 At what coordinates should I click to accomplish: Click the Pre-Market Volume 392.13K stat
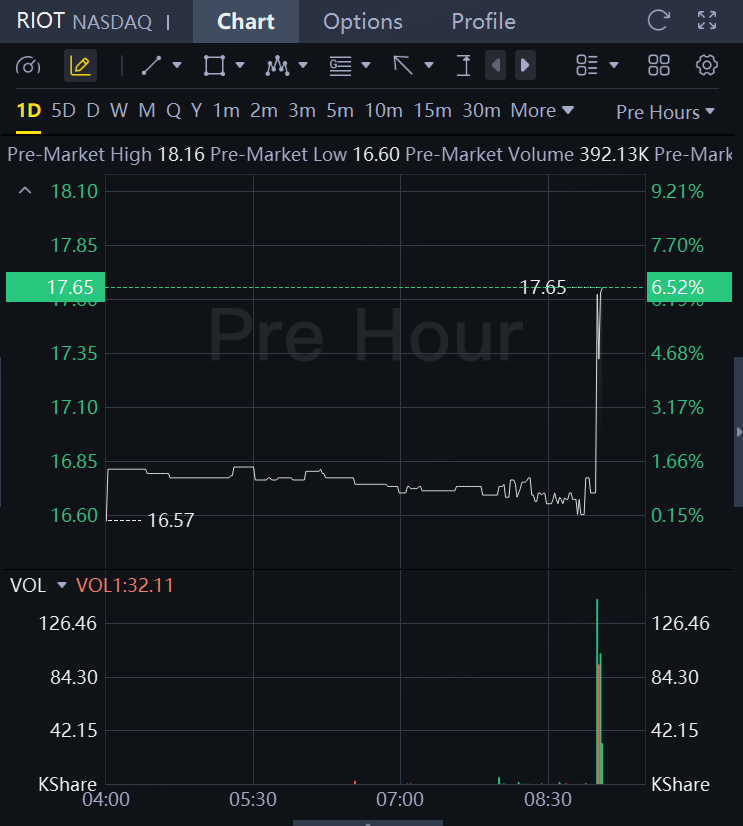[x=527, y=154]
